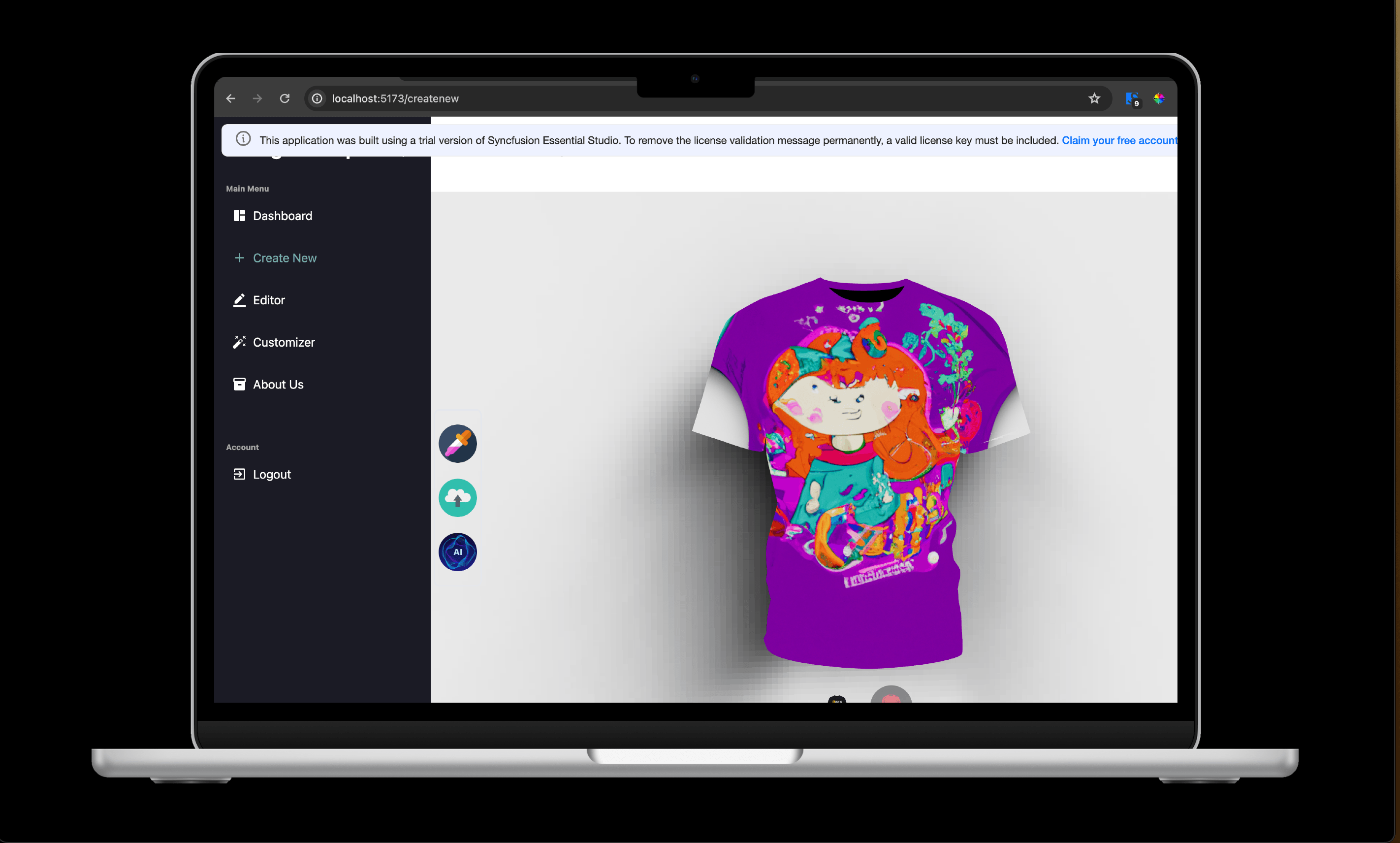Open the upload image tool
The width and height of the screenshot is (1400, 843).
[x=458, y=497]
